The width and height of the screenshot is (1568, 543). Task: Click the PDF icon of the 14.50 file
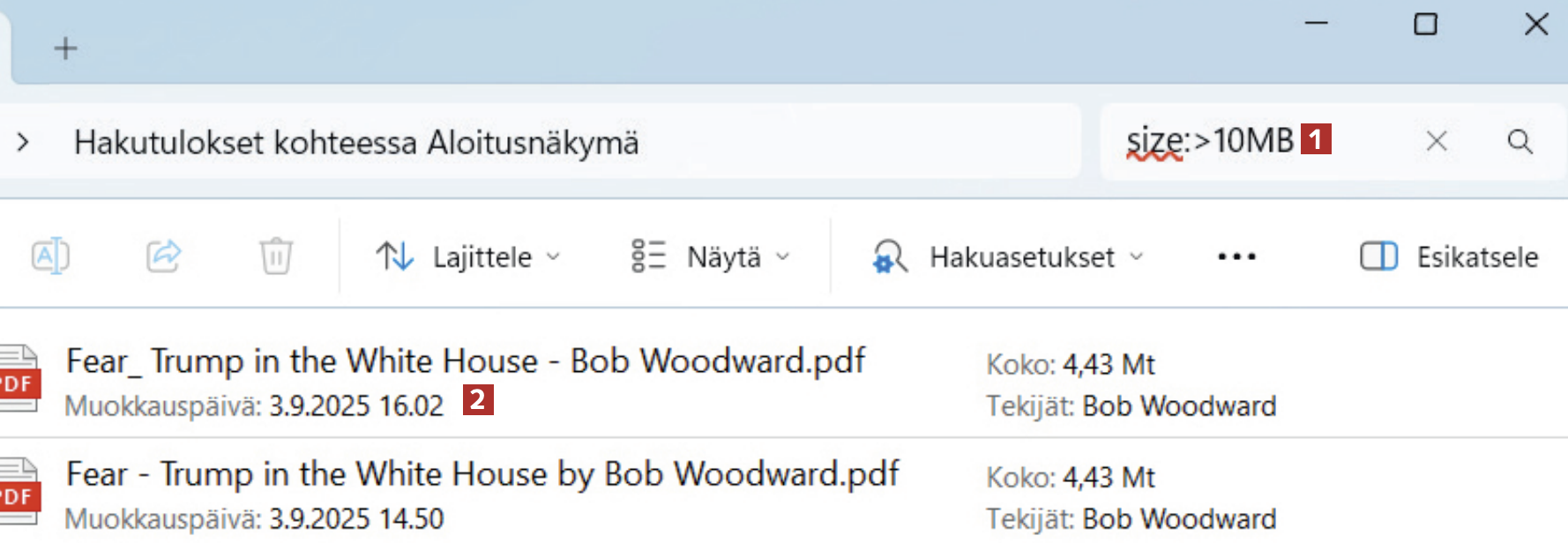(x=19, y=493)
